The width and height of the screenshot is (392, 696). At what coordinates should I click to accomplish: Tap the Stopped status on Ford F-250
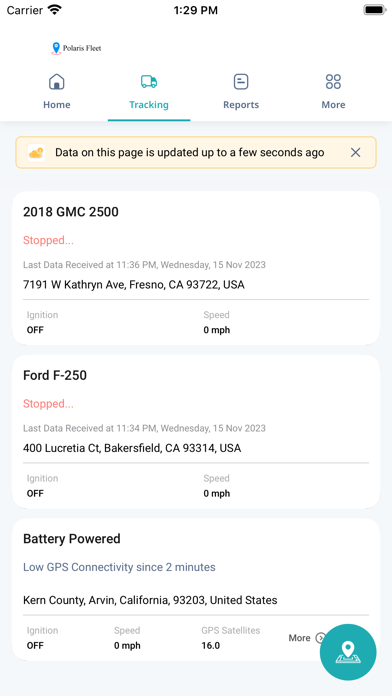48,404
